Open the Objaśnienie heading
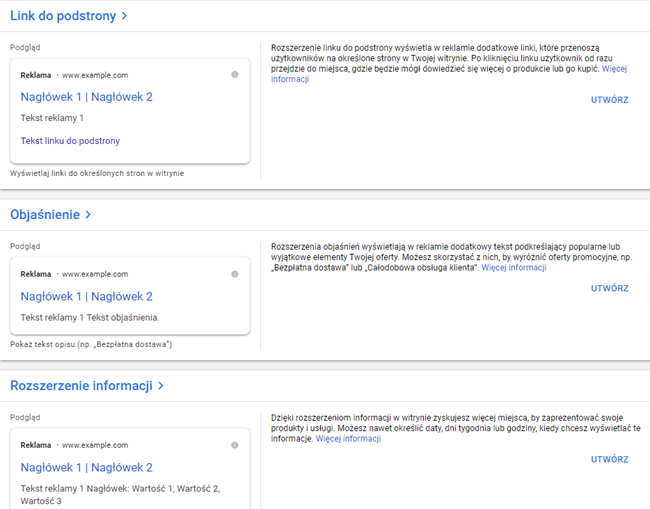 coord(44,215)
